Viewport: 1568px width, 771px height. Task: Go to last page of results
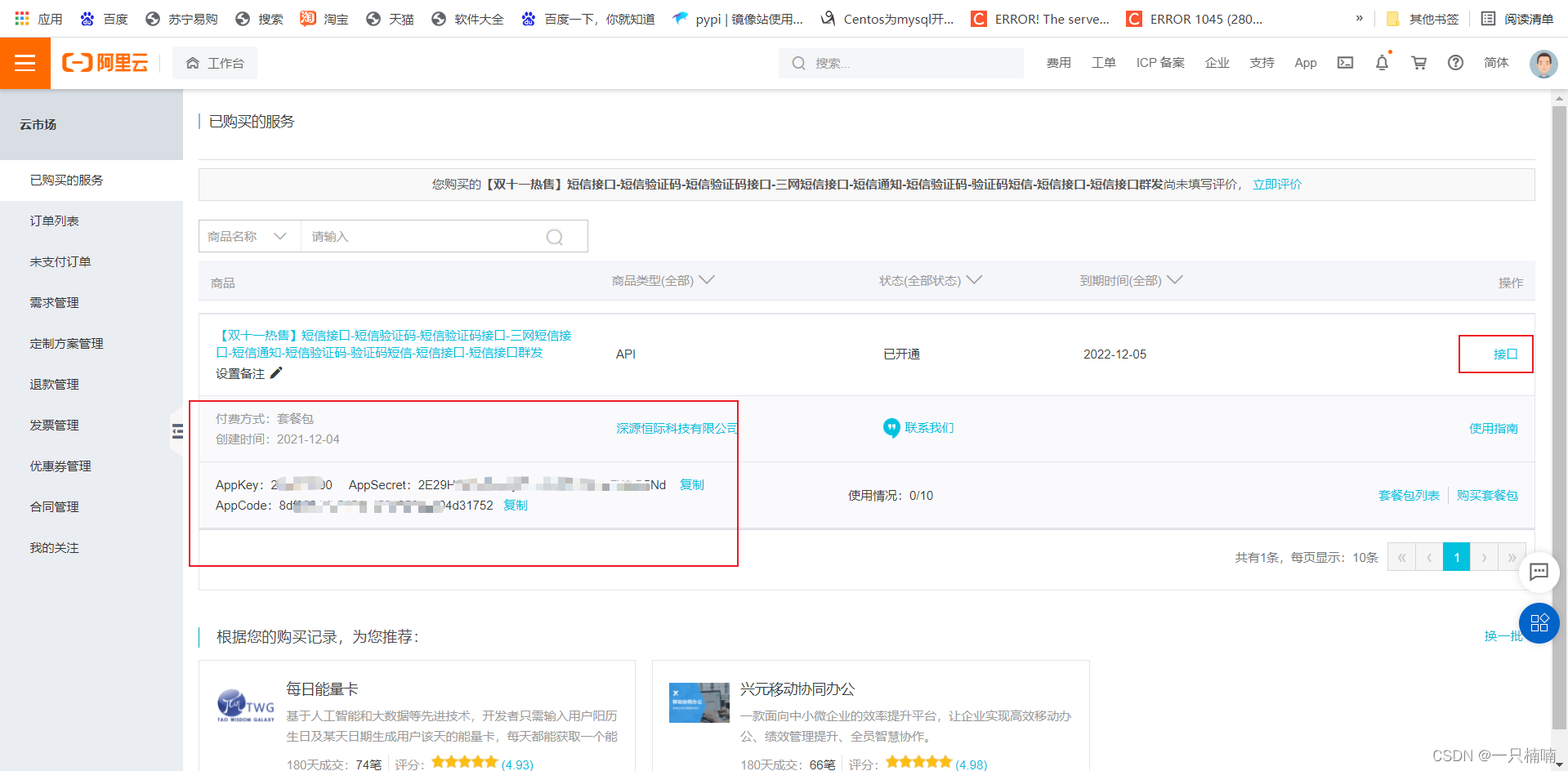[1511, 557]
